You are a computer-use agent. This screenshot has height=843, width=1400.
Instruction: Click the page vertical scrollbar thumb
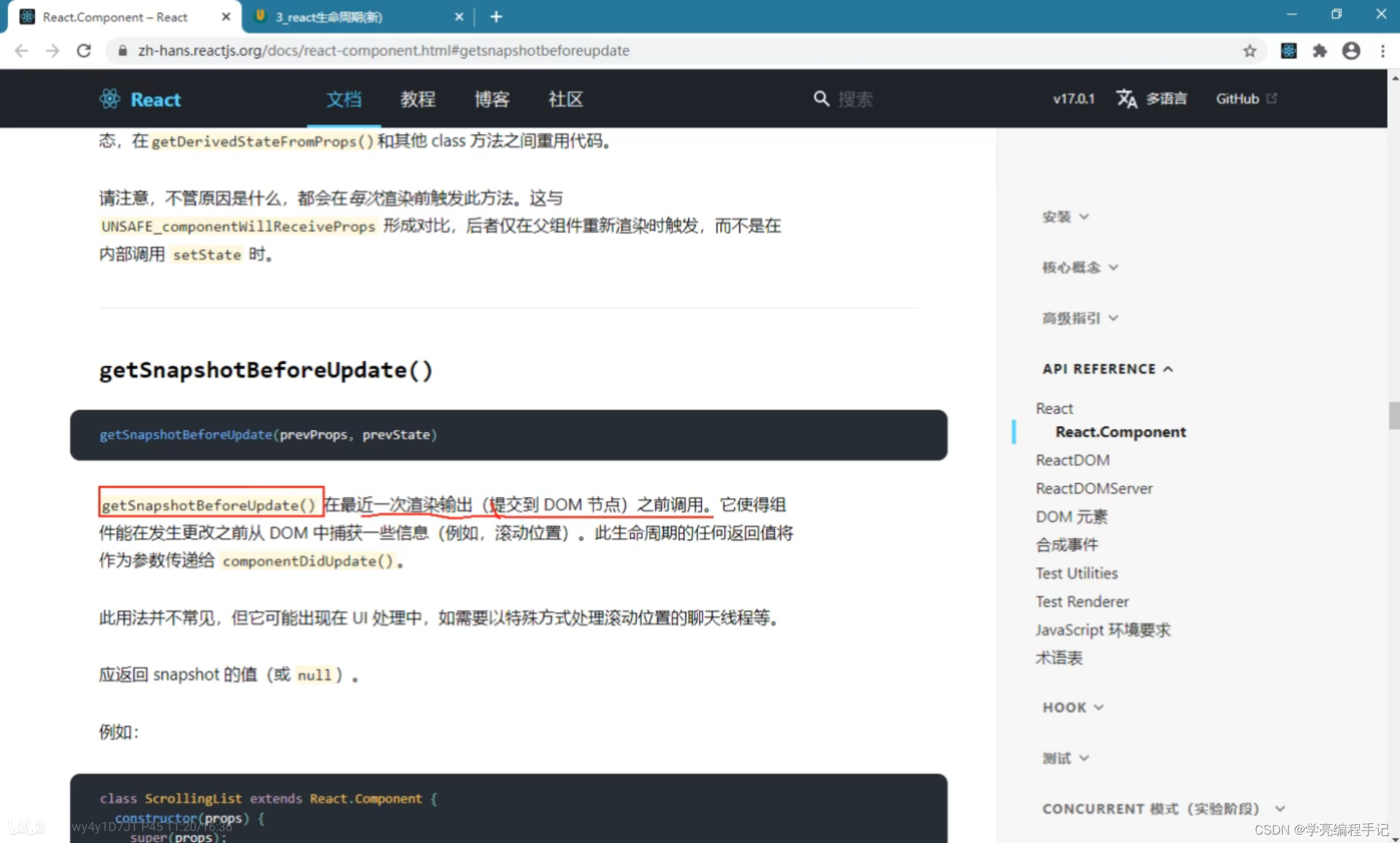pyautogui.click(x=1394, y=415)
